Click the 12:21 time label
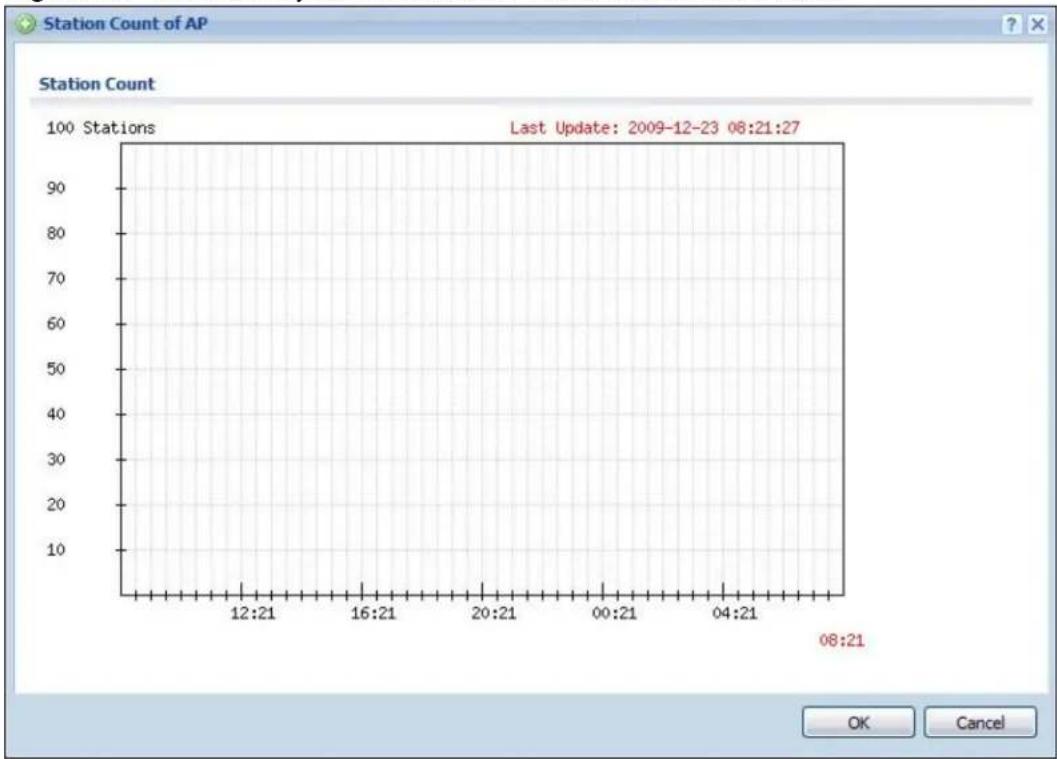The width and height of the screenshot is (1057, 759). pyautogui.click(x=253, y=613)
